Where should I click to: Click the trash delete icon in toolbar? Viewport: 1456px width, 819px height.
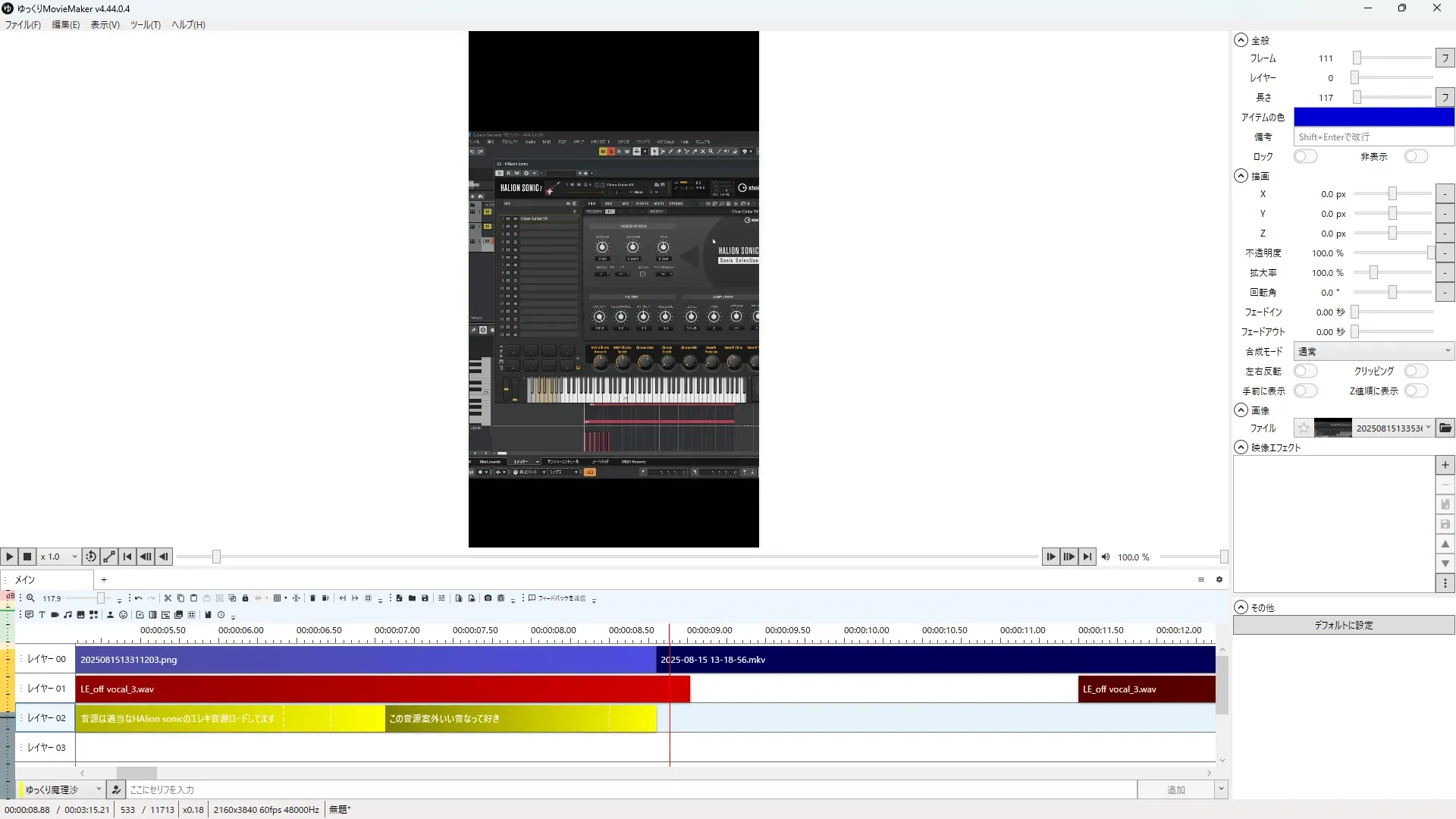click(x=312, y=598)
